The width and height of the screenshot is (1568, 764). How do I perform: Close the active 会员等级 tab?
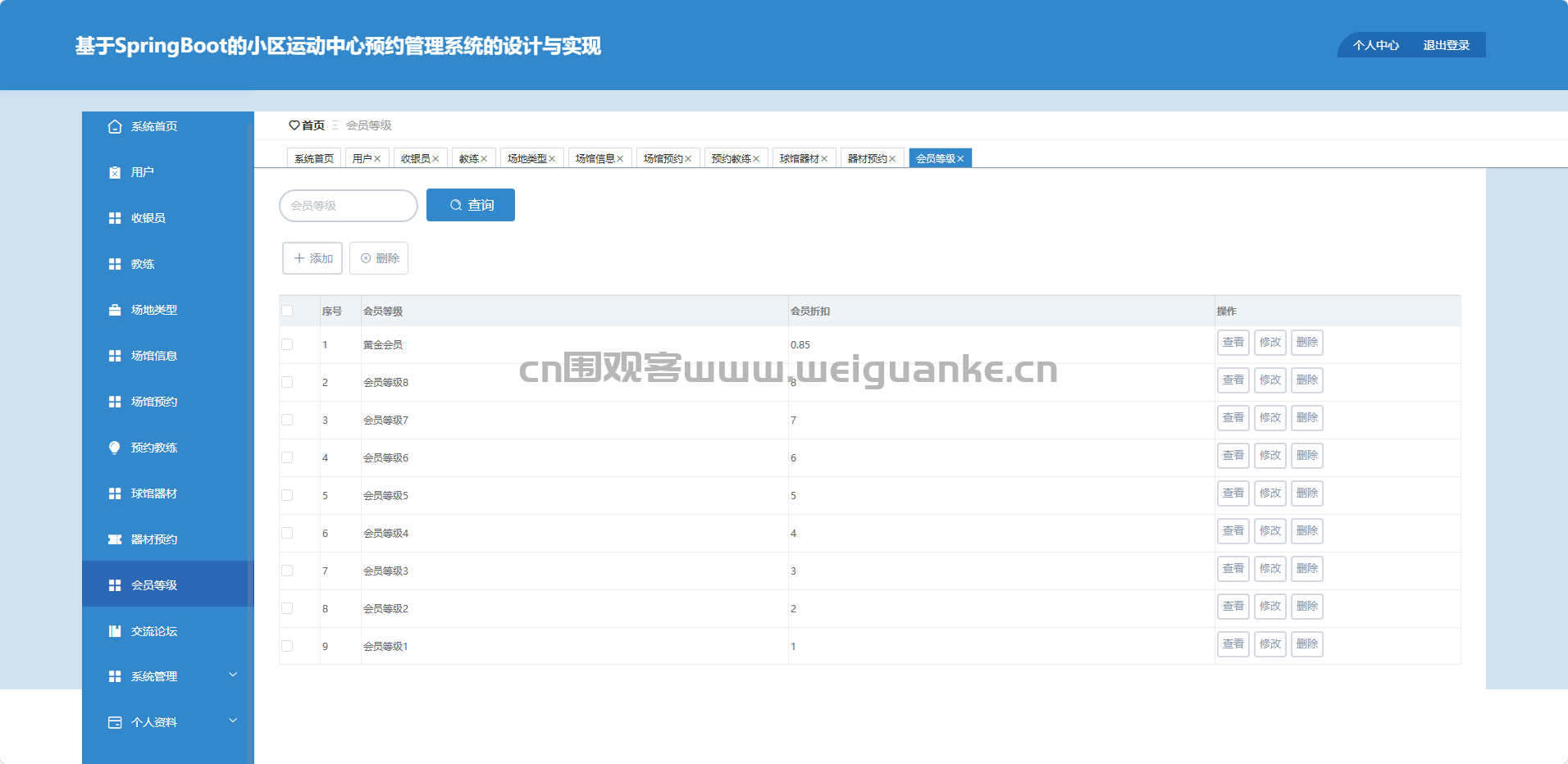[x=960, y=159]
